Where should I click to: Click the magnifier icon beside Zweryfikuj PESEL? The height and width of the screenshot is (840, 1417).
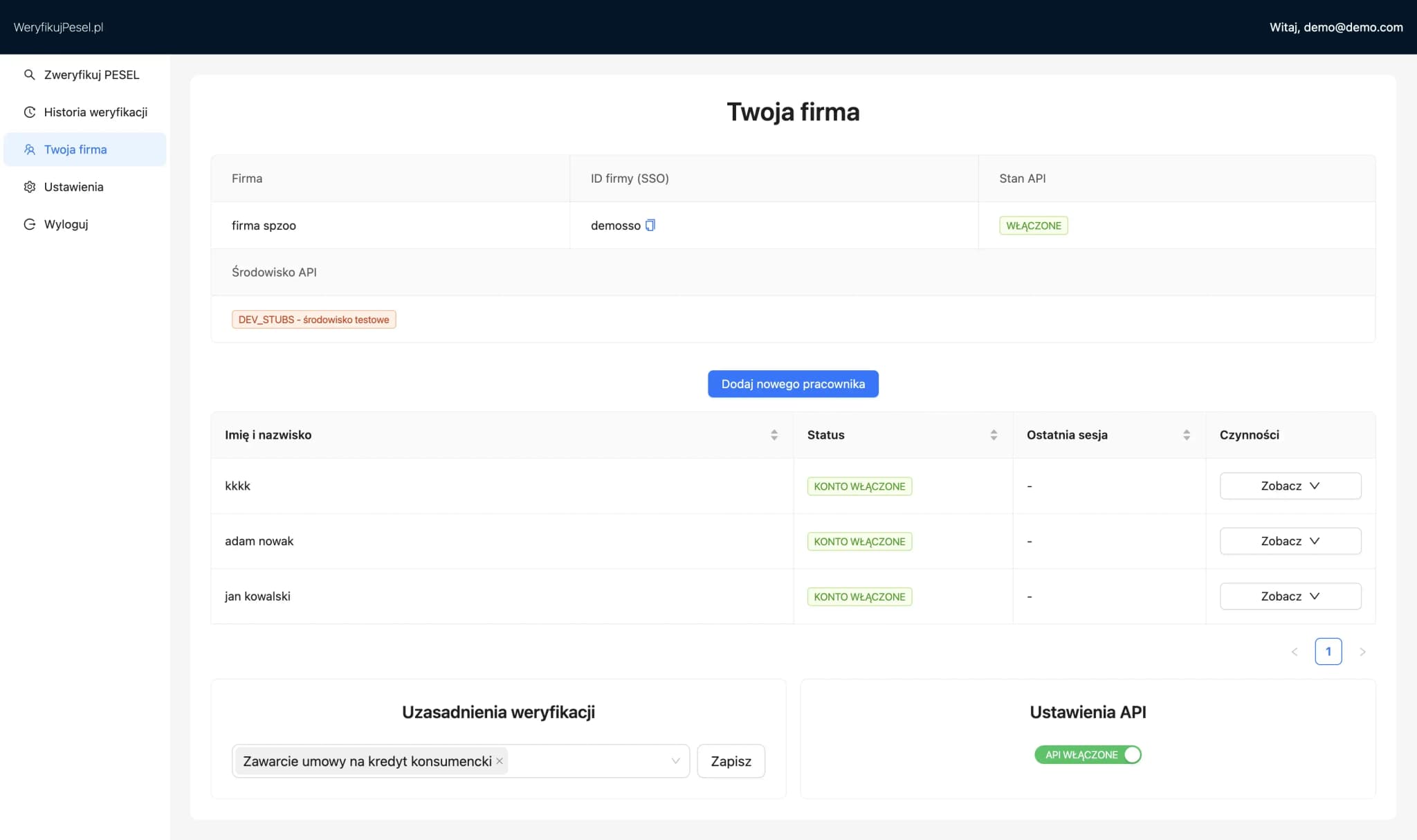(x=29, y=75)
